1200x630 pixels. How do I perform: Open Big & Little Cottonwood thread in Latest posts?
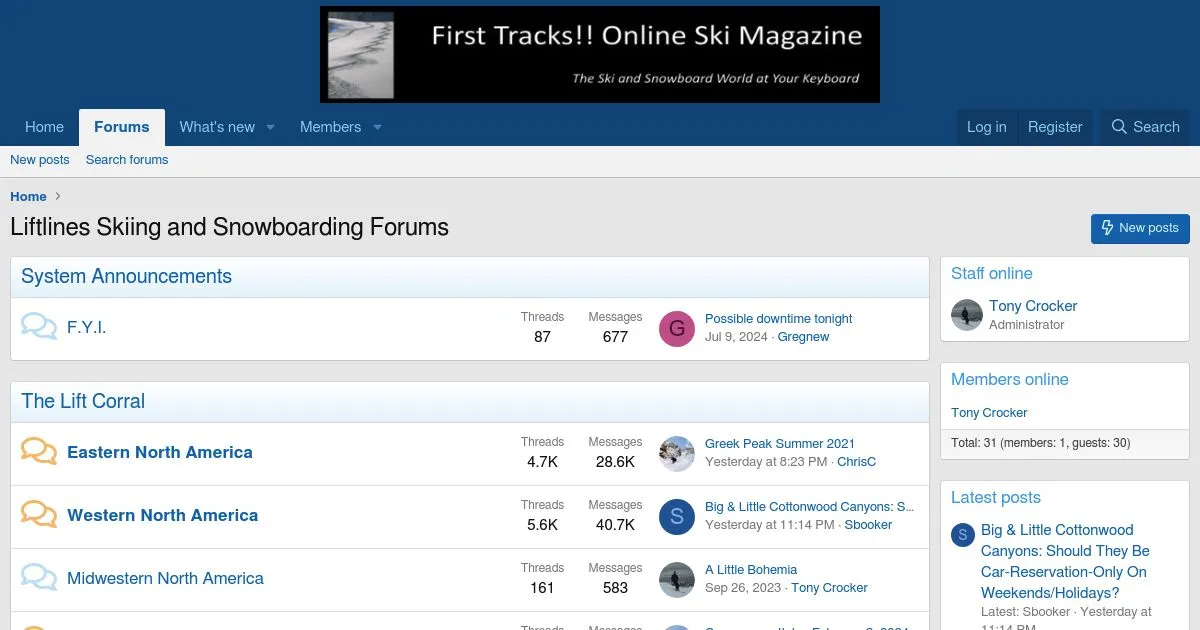(x=1065, y=561)
